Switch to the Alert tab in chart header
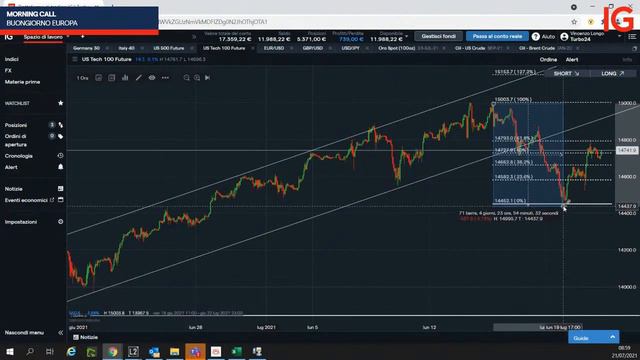Viewport: 640px width, 360px height. point(572,60)
